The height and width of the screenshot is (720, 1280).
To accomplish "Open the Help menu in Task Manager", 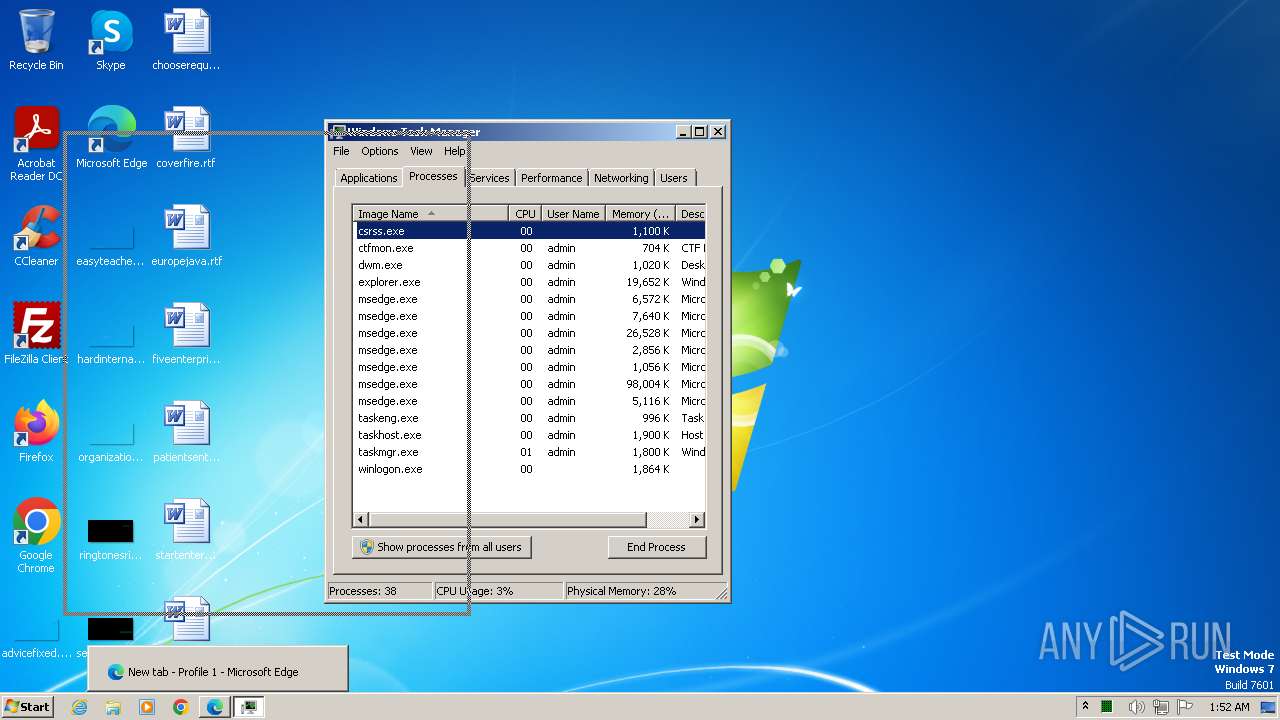I will coord(454,151).
